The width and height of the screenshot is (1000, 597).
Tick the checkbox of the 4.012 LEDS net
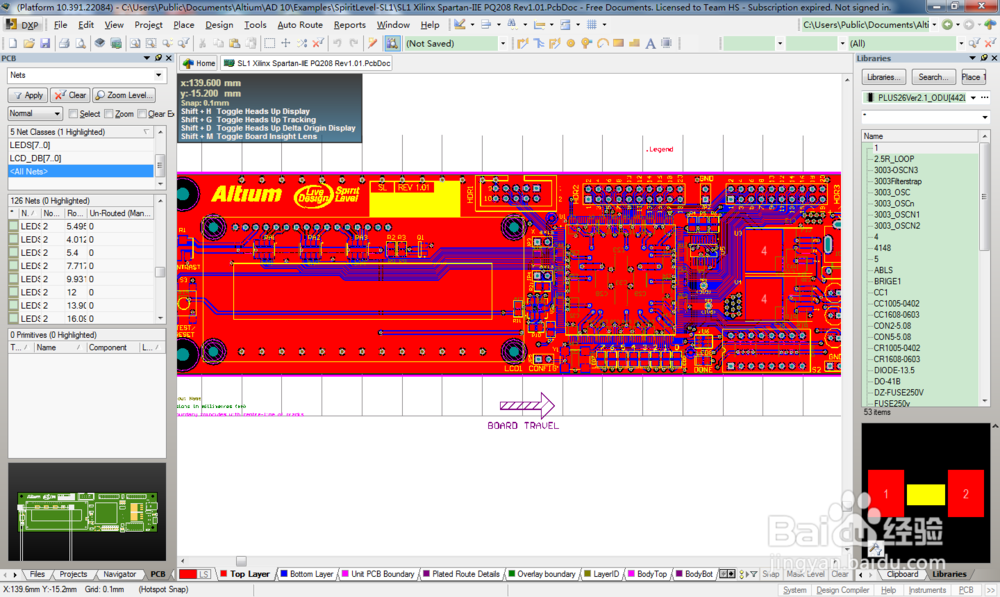(x=13, y=239)
